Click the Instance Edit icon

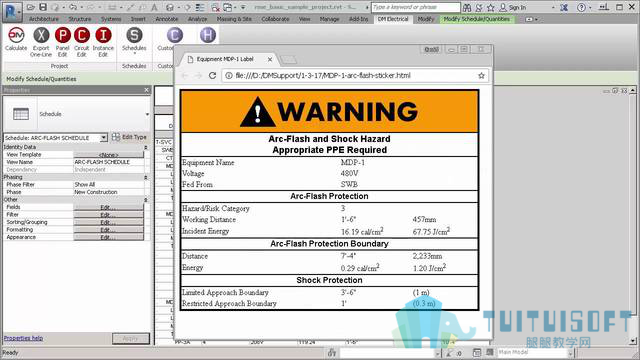[x=103, y=35]
